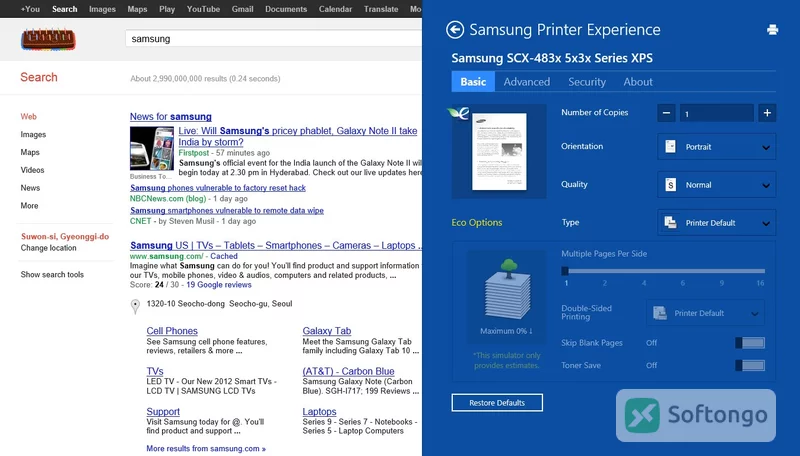Open the Cell Phones sitelink
The height and width of the screenshot is (456, 800).
(172, 331)
